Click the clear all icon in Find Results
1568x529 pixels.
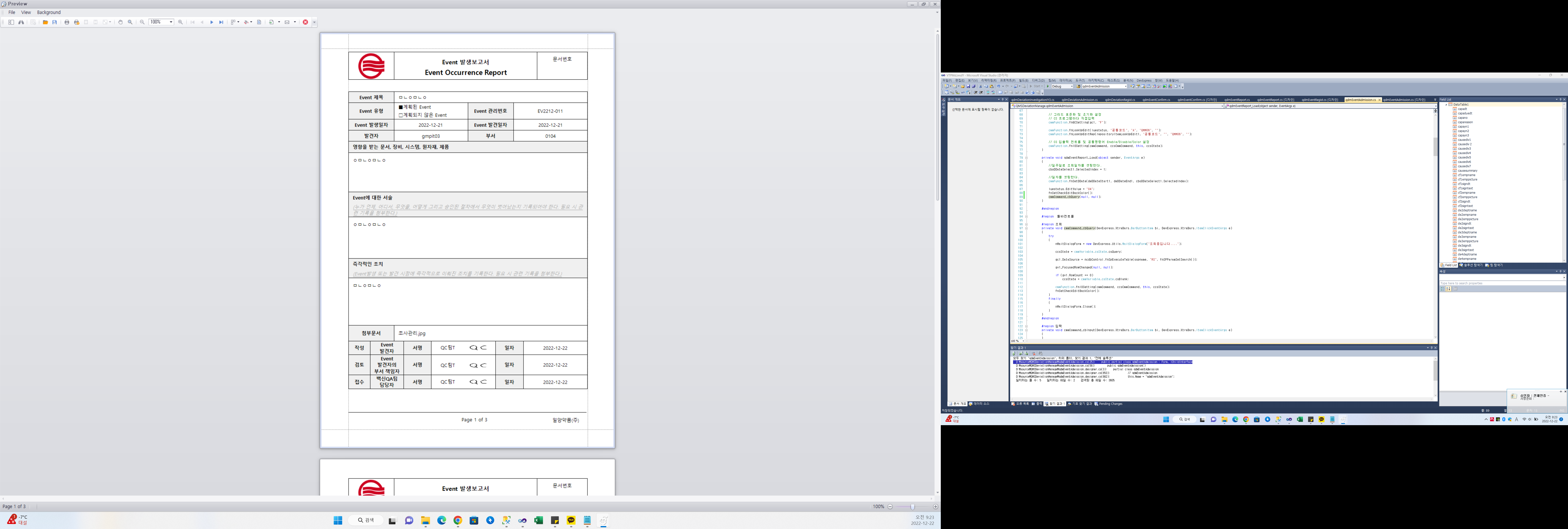1034,354
